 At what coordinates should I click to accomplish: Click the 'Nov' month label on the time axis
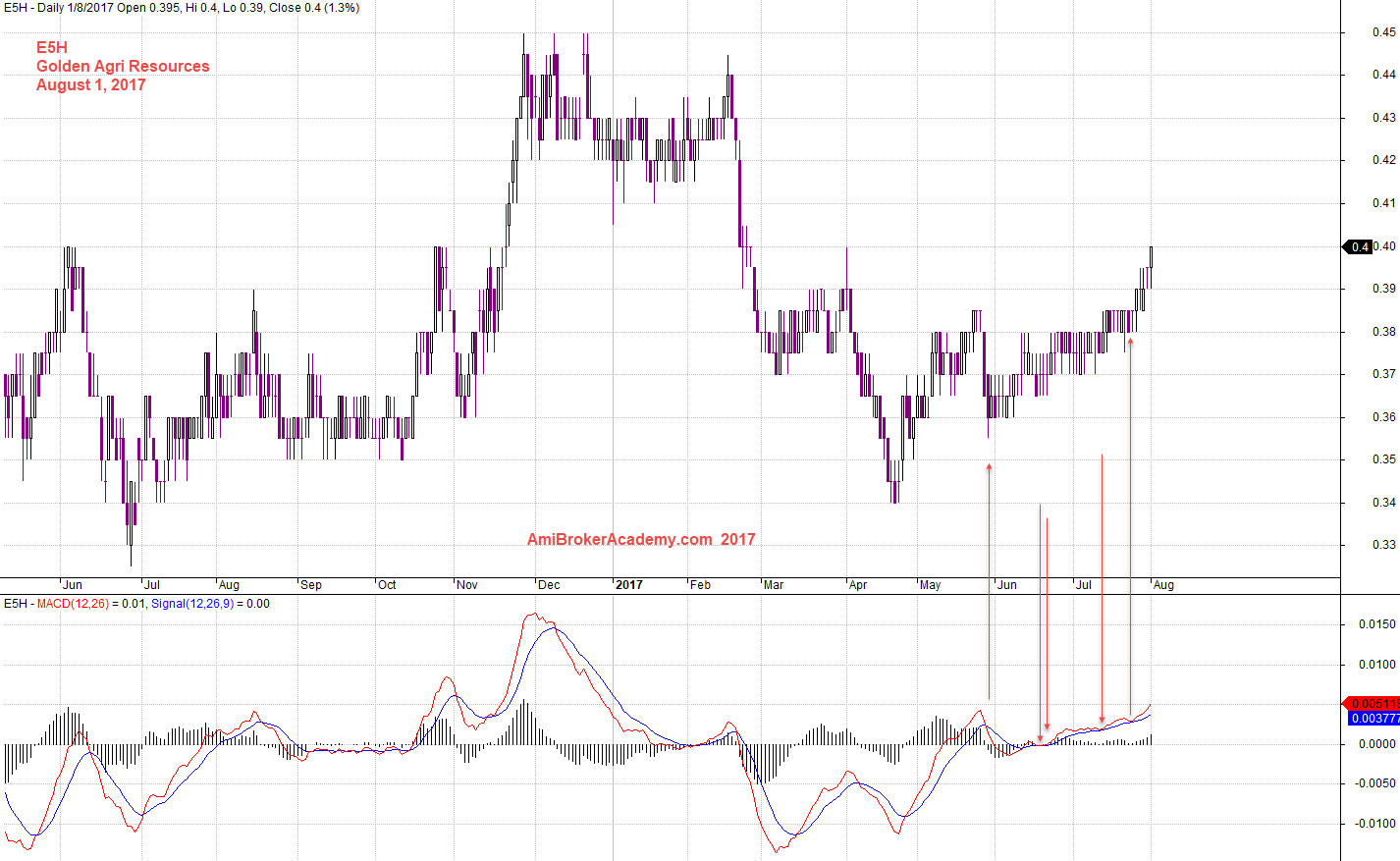click(467, 585)
